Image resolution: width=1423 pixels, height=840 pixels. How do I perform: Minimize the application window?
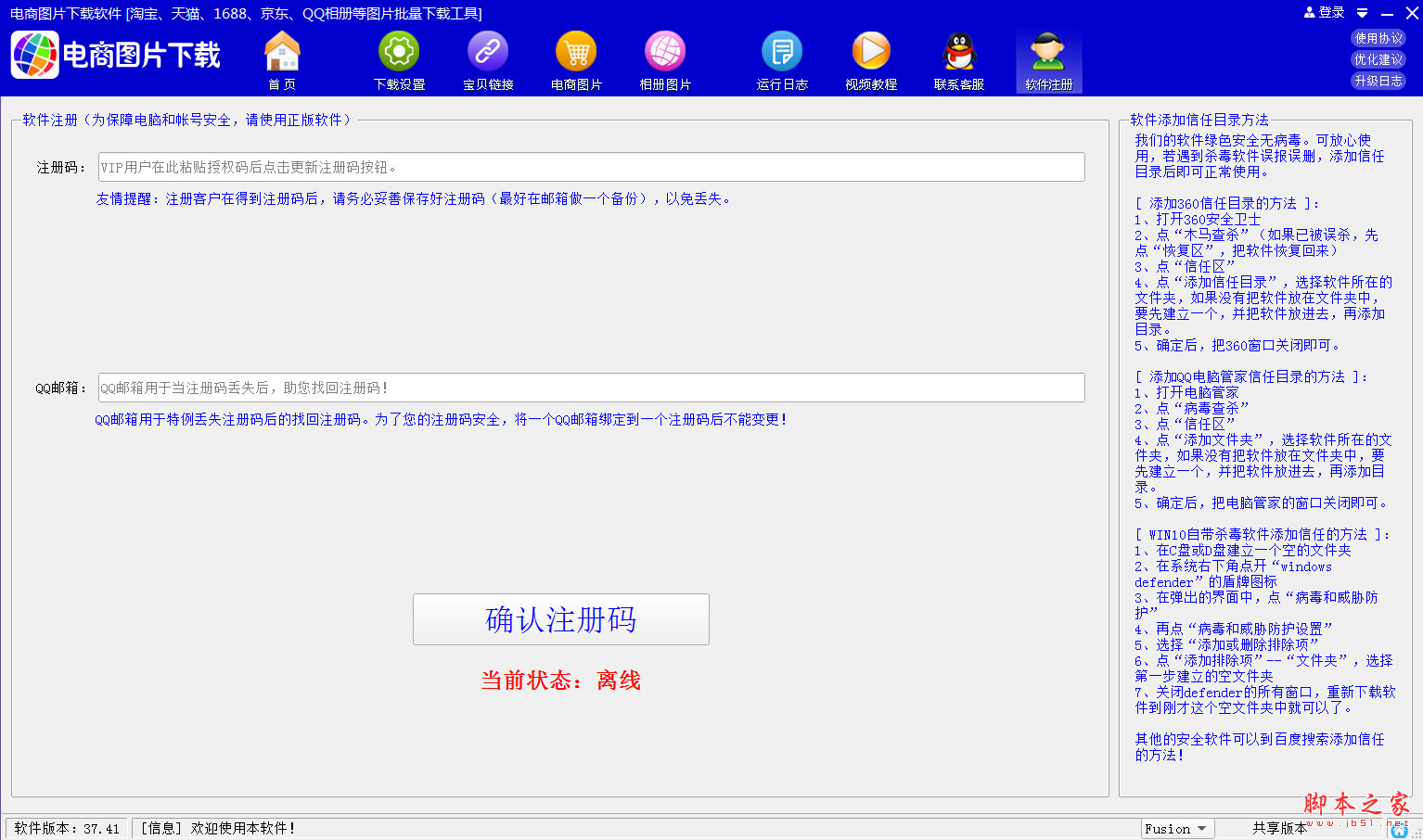click(1387, 14)
